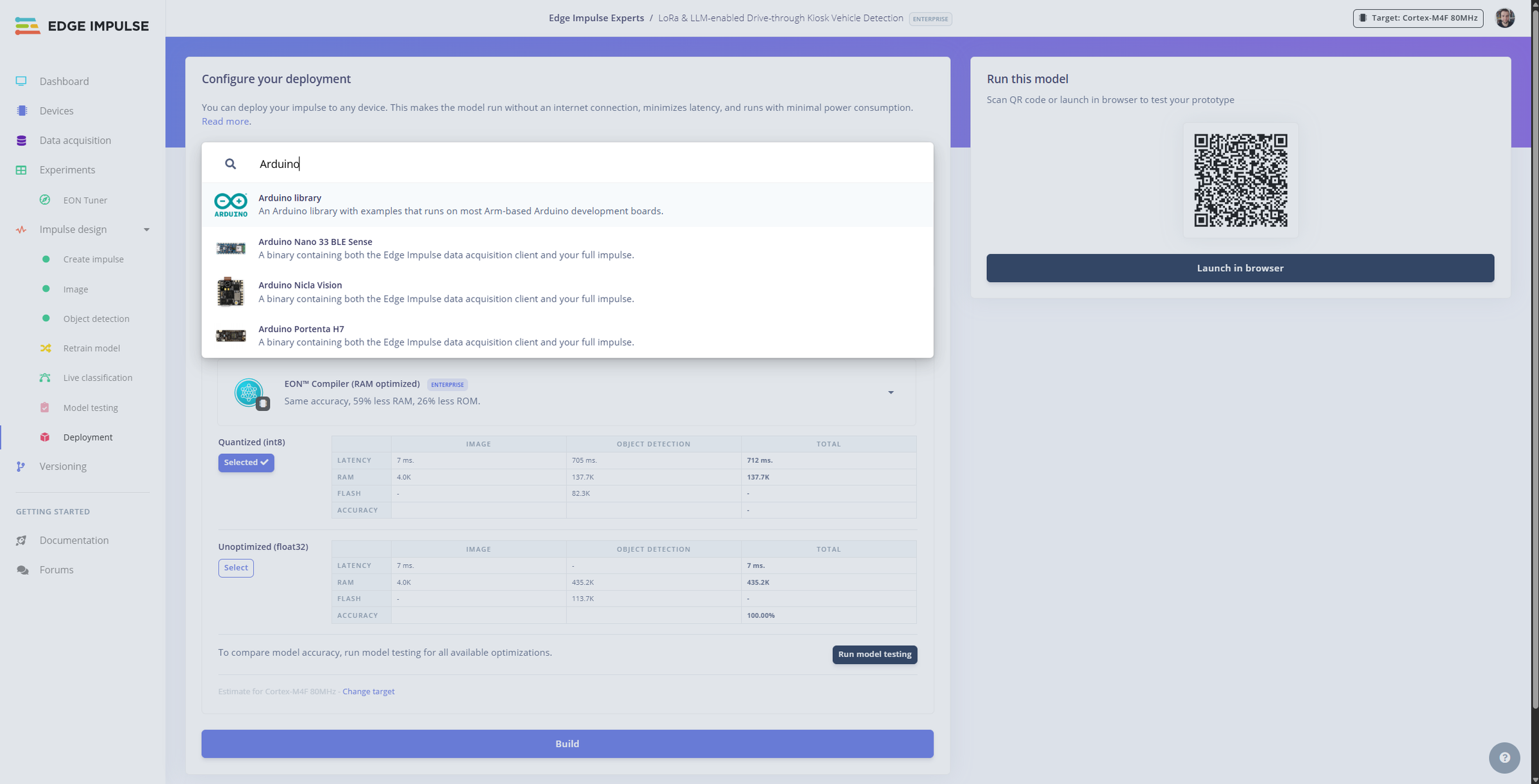Choose Arduino library deployment option
This screenshot has width=1539, height=784.
(x=568, y=204)
